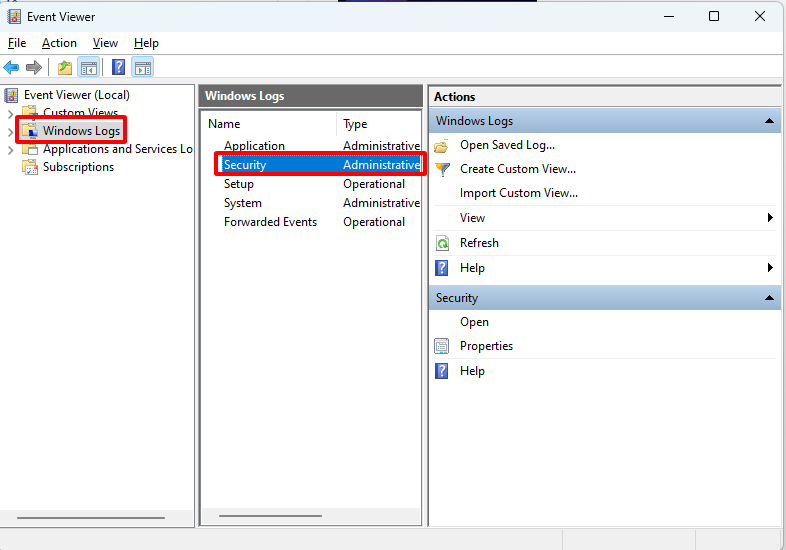Viewport: 786px width, 550px height.
Task: Click Open under Security actions
Action: [x=474, y=322]
